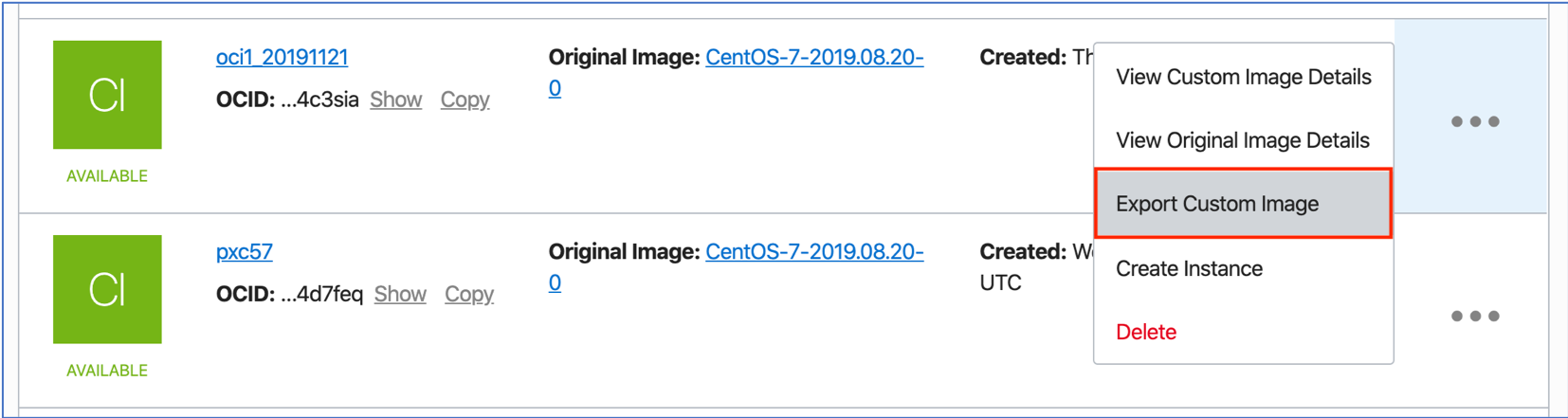This screenshot has width=1568, height=418.
Task: Open the original image link for oci1_20191121
Action: click(814, 58)
